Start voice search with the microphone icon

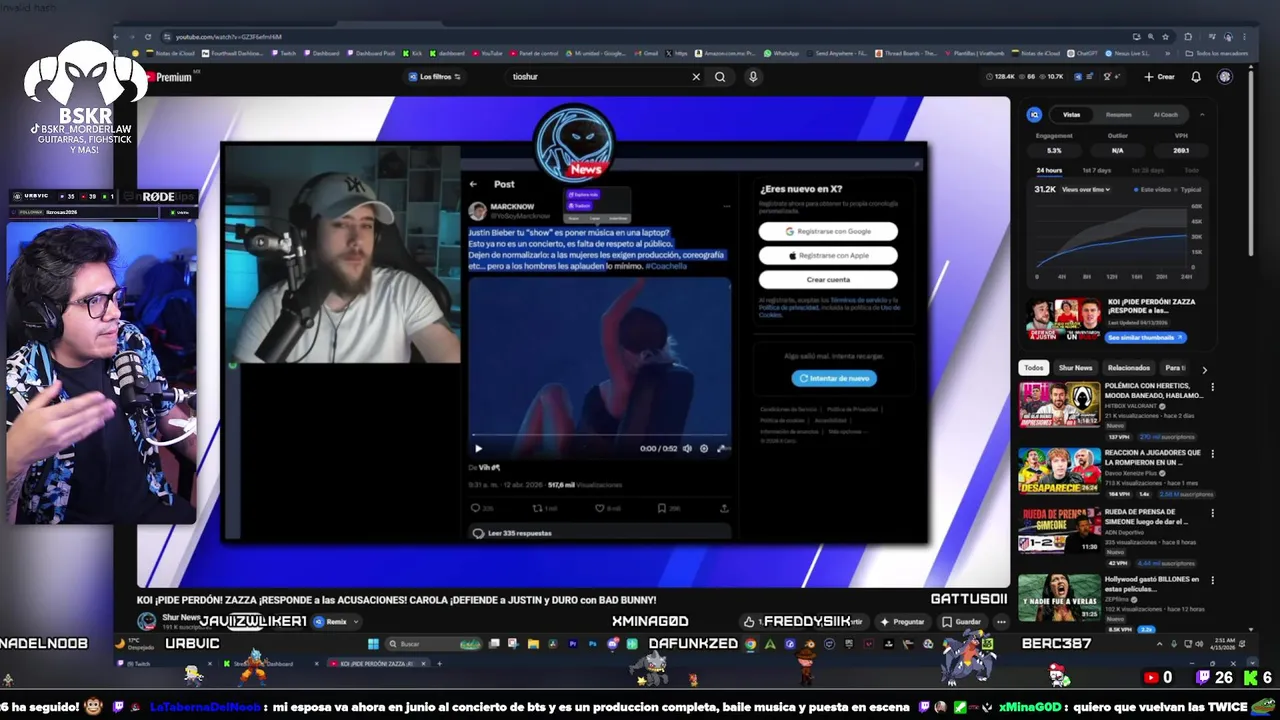(753, 77)
